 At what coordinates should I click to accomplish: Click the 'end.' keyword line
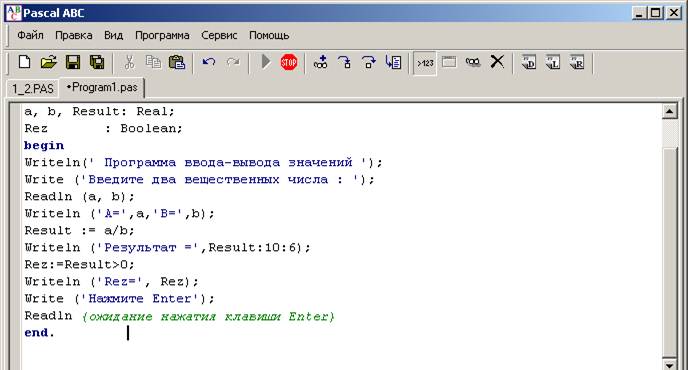(x=39, y=333)
